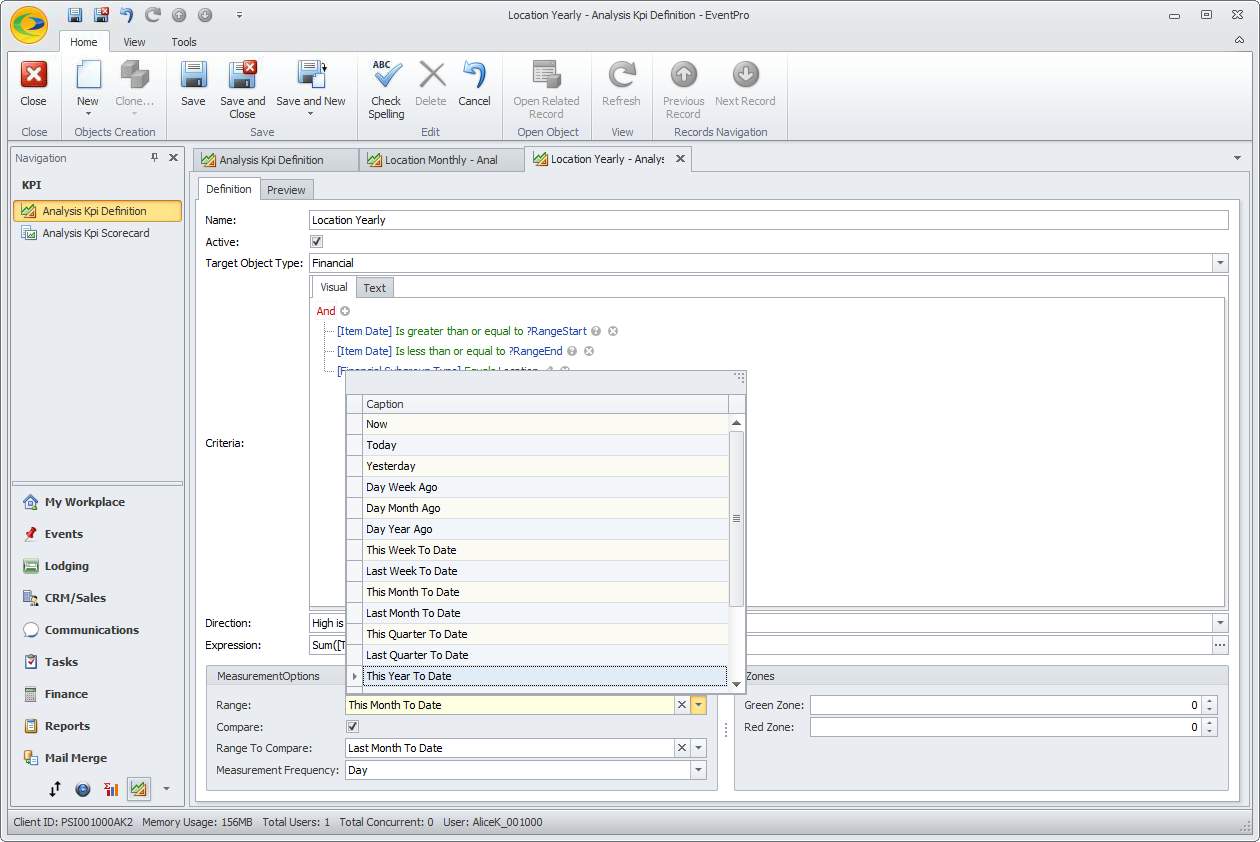Click into the Name input field
The height and width of the screenshot is (842, 1260).
(x=768, y=220)
